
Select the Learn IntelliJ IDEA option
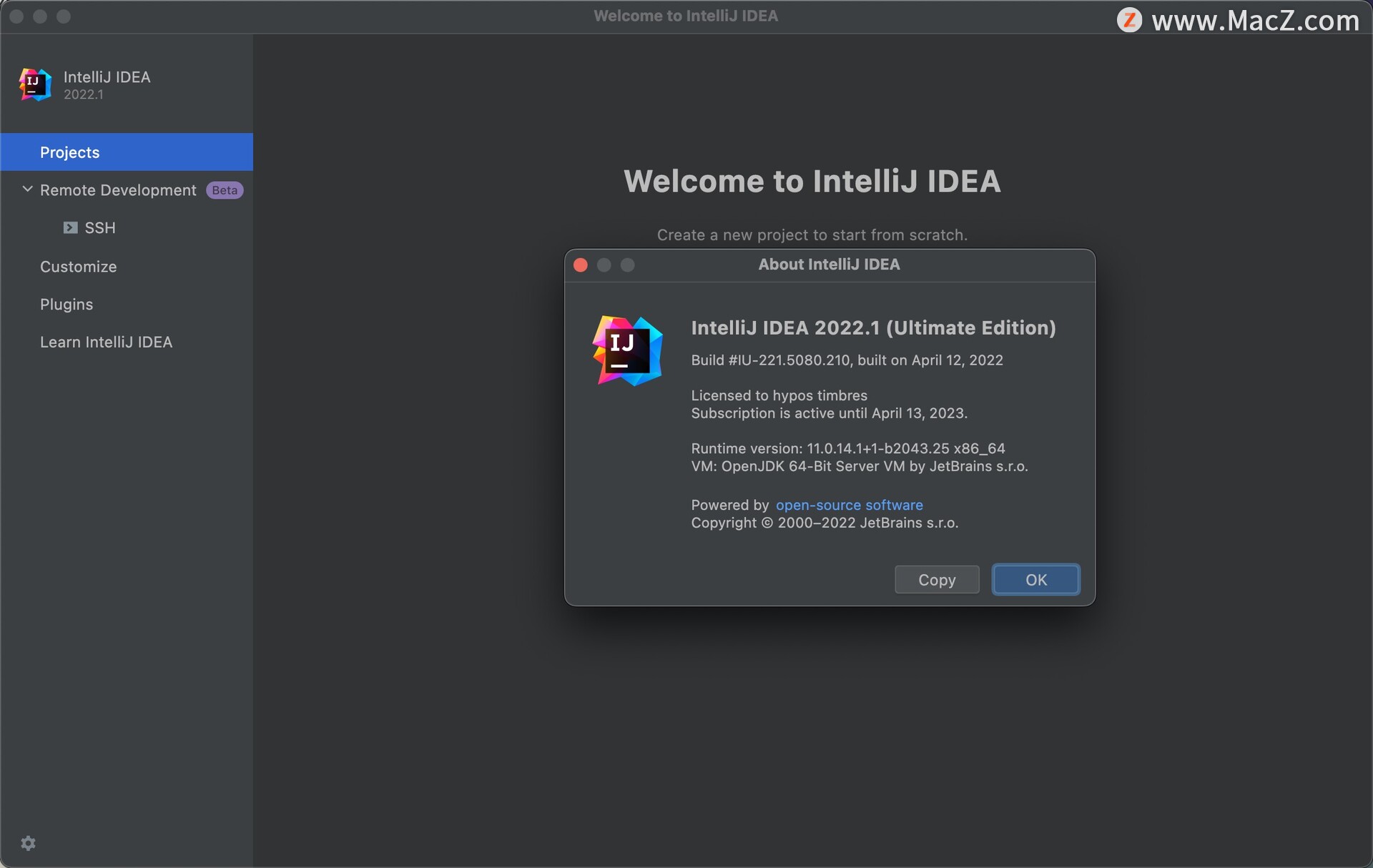pyautogui.click(x=105, y=340)
